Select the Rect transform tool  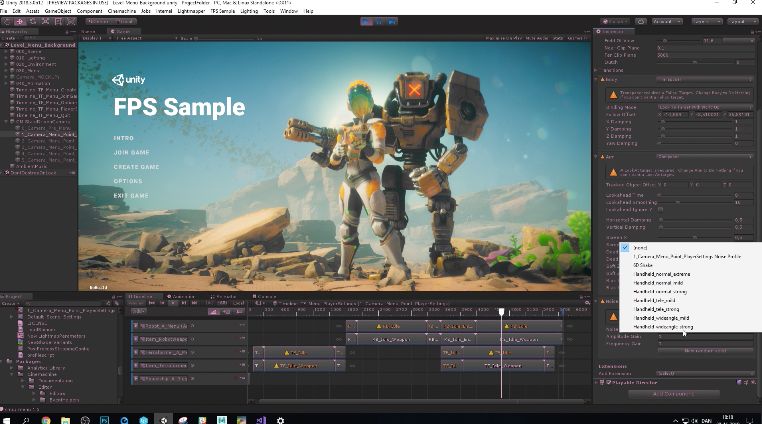[58, 21]
